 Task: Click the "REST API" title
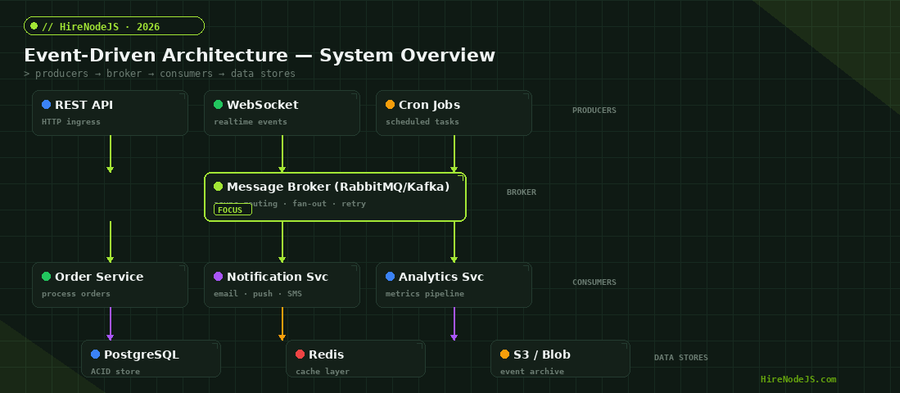[84, 105]
